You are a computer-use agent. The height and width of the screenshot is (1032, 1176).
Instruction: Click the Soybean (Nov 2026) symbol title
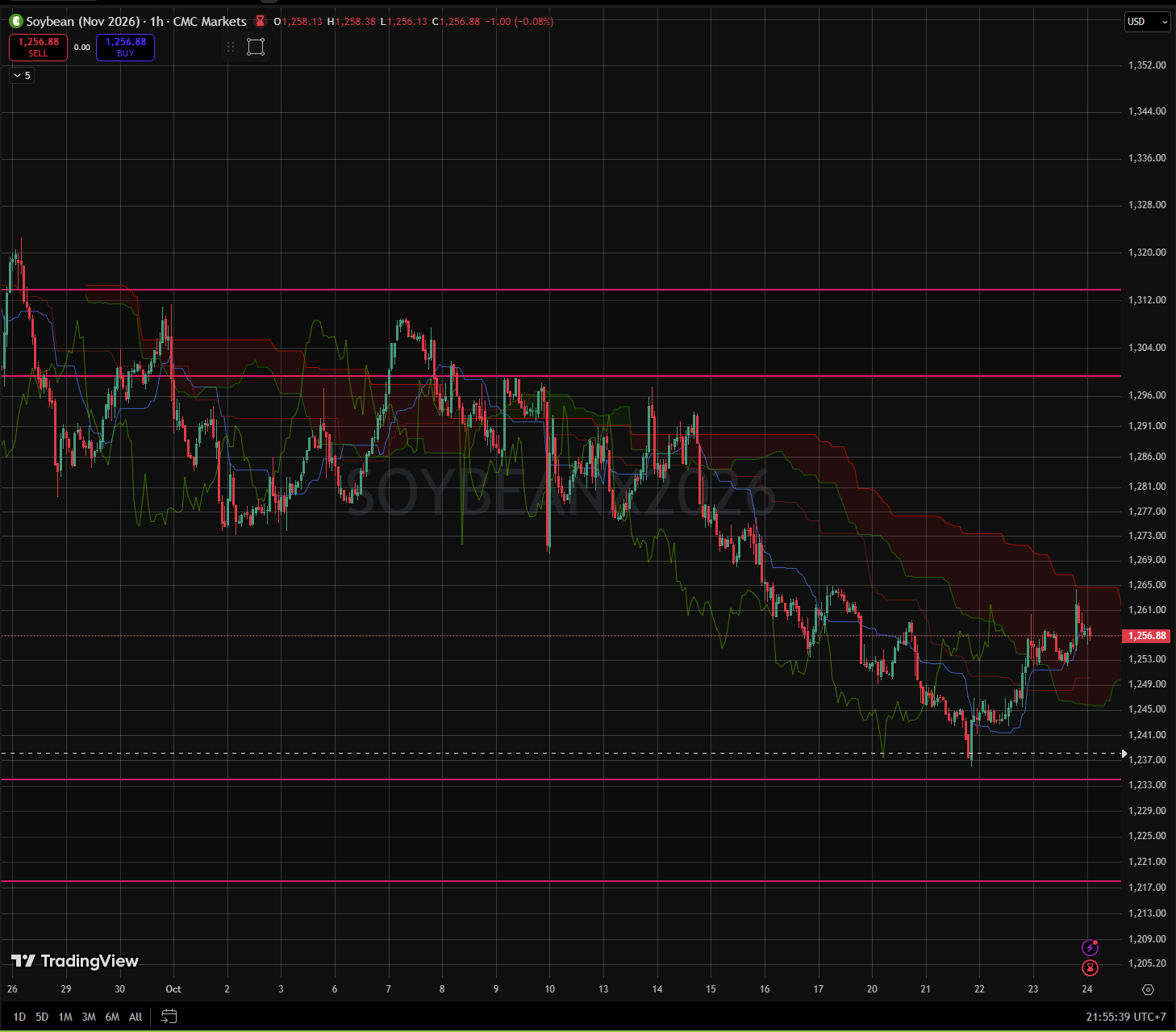pos(82,22)
